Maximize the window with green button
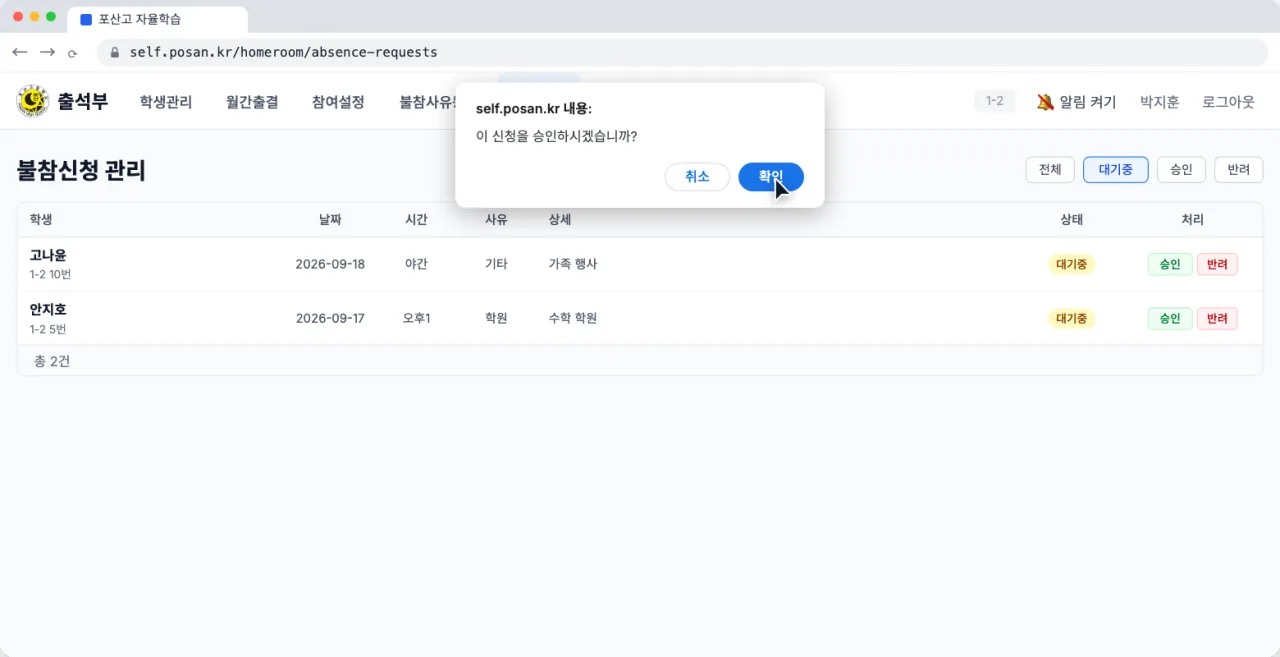Viewport: 1280px width, 657px height. (51, 17)
